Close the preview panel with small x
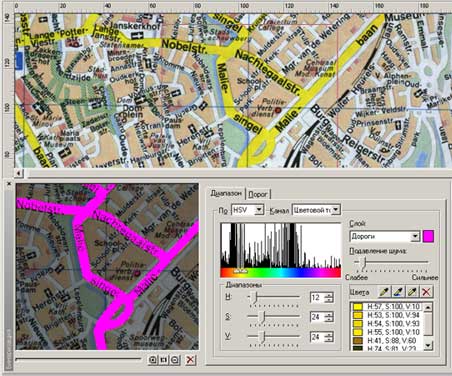Viewport: 452px width, 376px height. pos(9,183)
